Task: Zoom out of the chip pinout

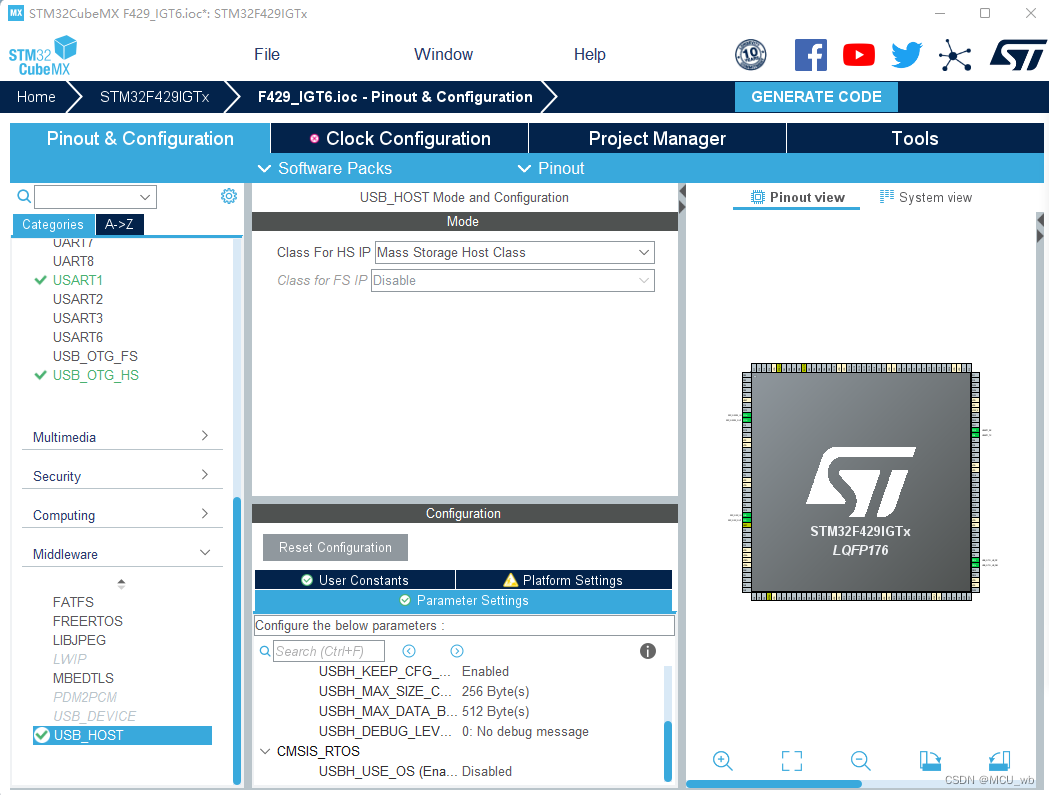Action: (x=860, y=761)
